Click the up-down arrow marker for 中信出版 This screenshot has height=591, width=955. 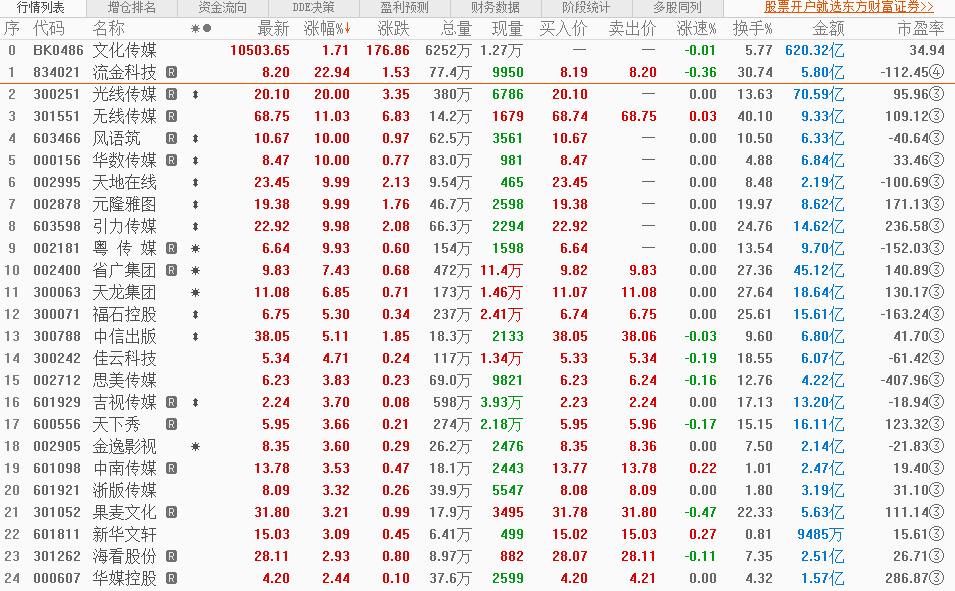click(196, 336)
